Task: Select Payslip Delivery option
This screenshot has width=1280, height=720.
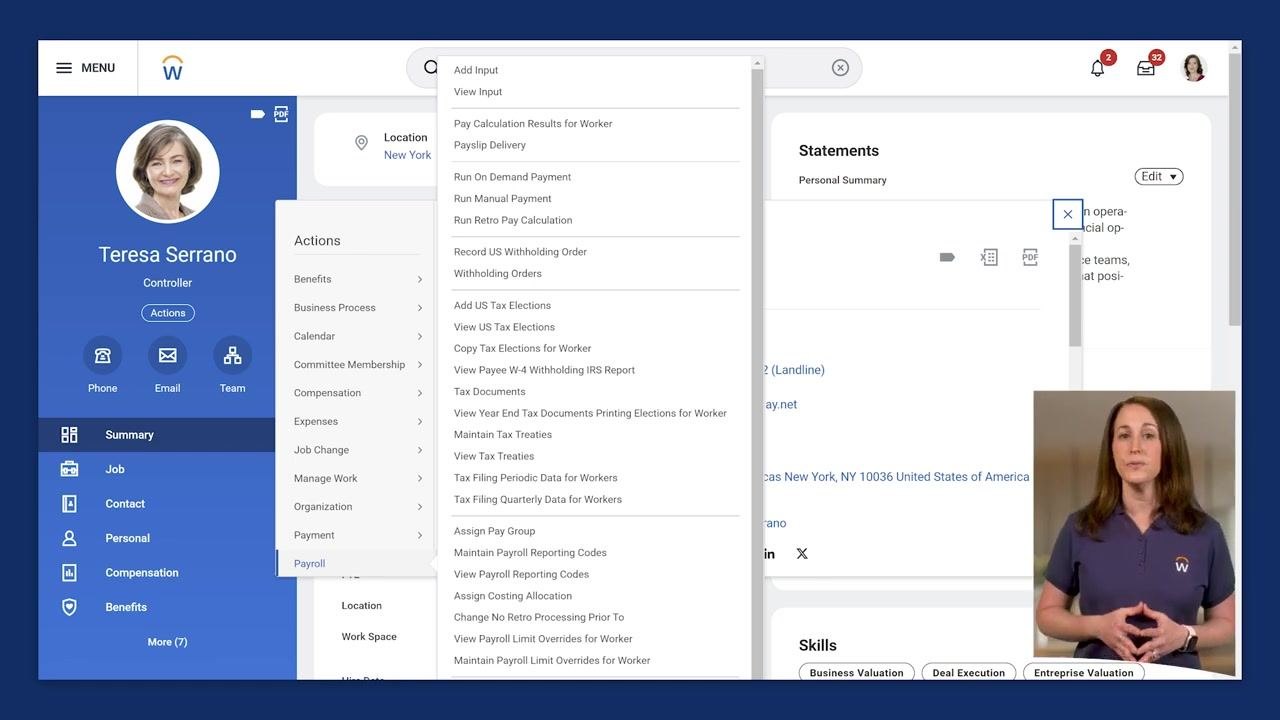Action: [x=489, y=145]
